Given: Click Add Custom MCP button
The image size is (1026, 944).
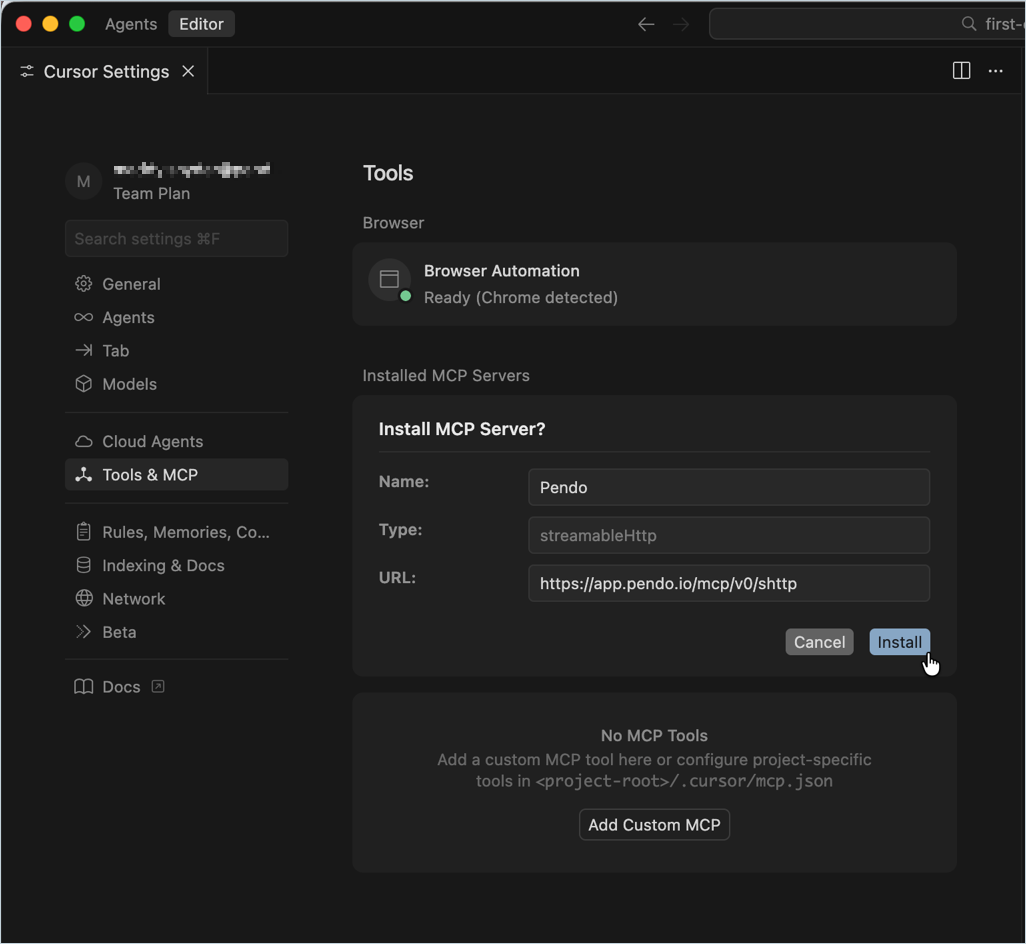Looking at the screenshot, I should (x=654, y=825).
